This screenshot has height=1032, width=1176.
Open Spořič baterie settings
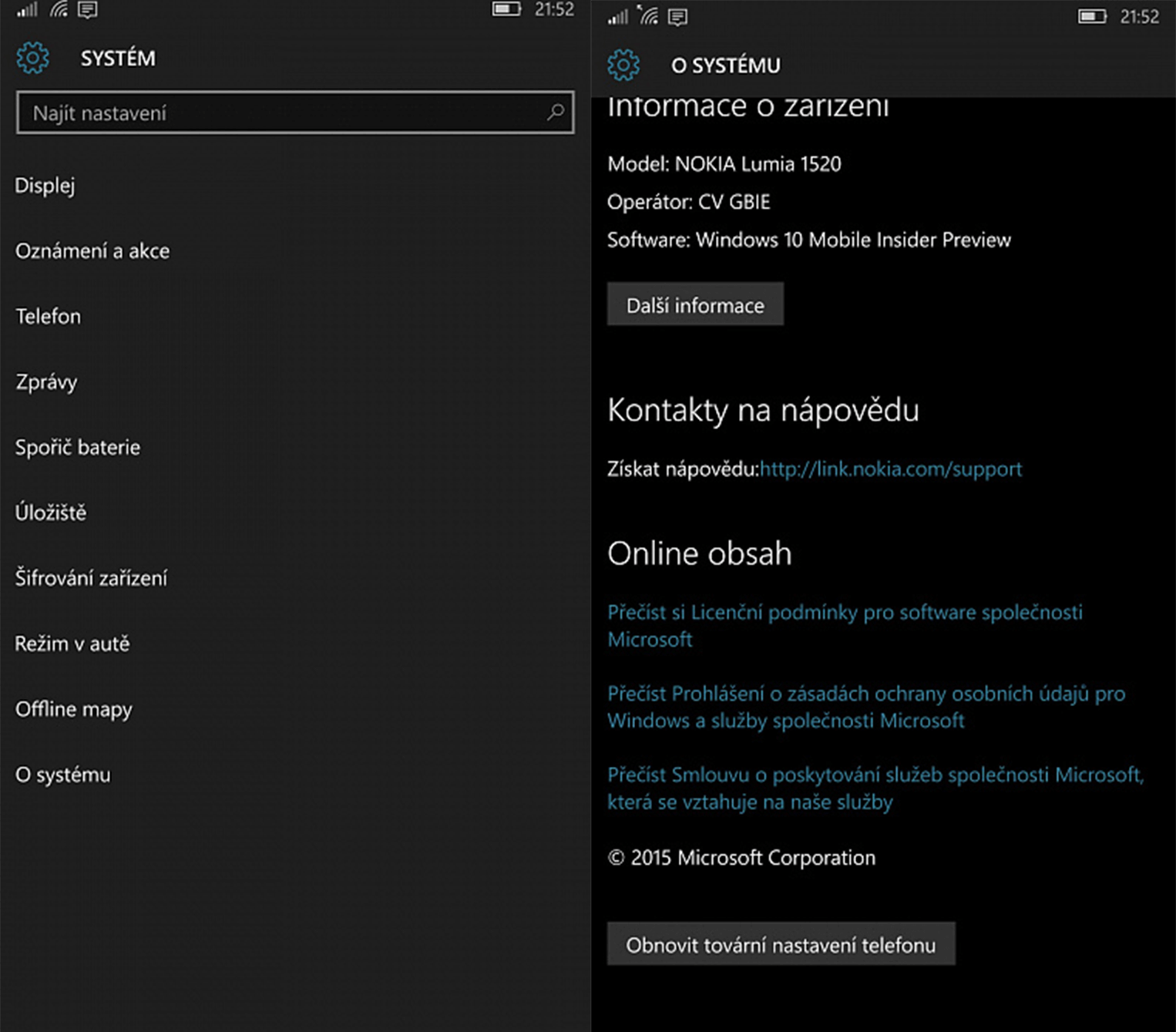point(78,448)
